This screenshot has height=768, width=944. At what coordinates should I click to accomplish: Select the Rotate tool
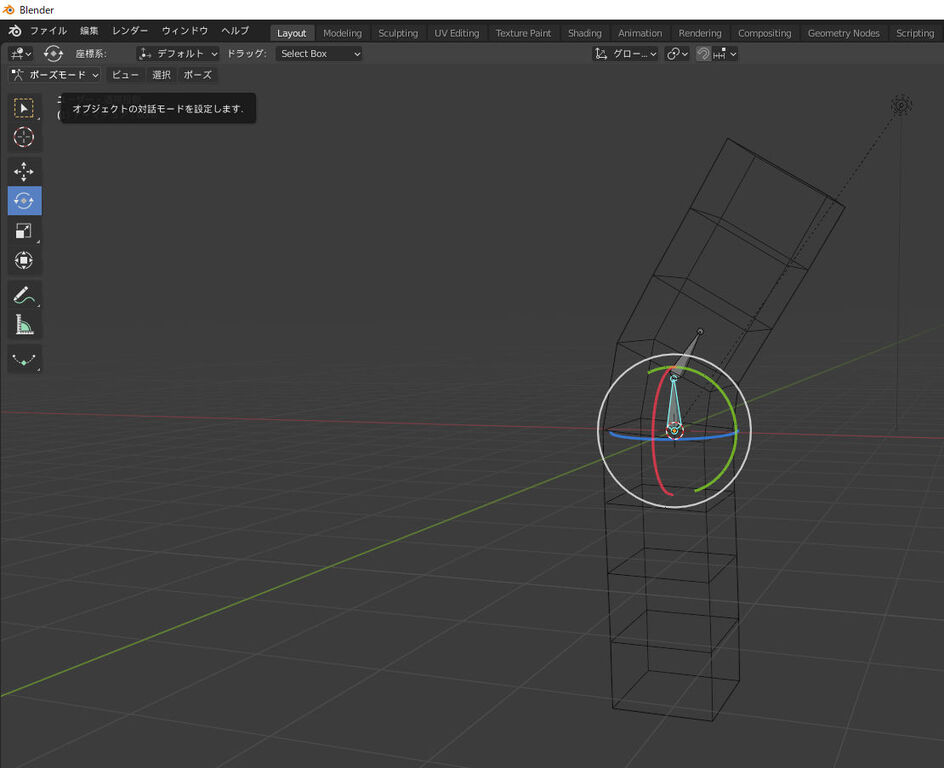[24, 200]
